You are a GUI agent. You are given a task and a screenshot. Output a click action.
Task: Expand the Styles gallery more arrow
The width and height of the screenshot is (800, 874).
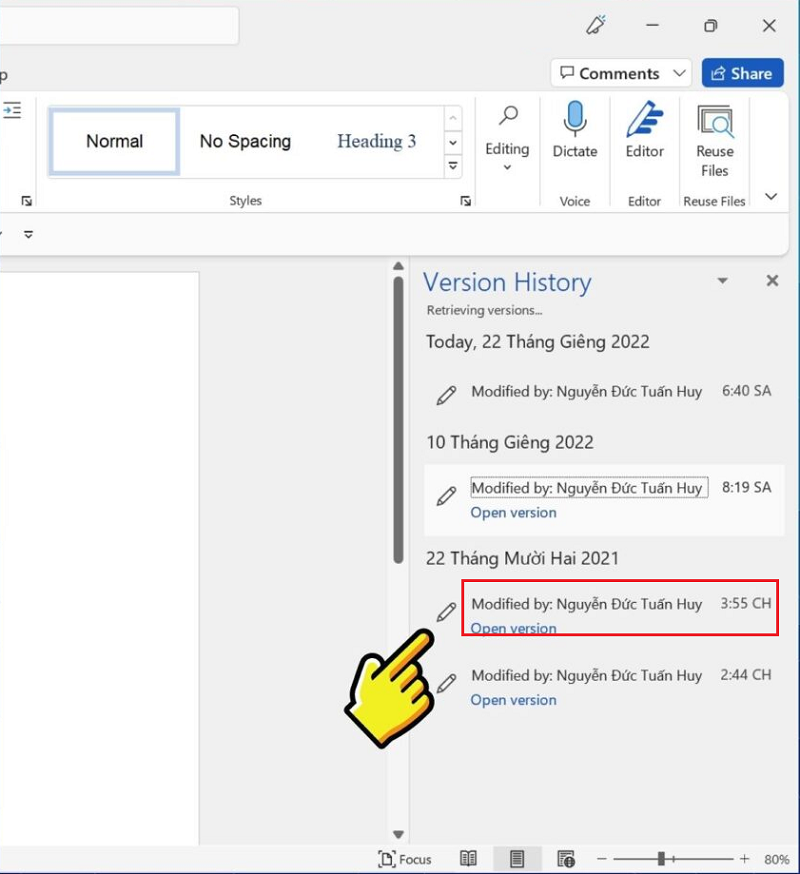click(x=453, y=166)
